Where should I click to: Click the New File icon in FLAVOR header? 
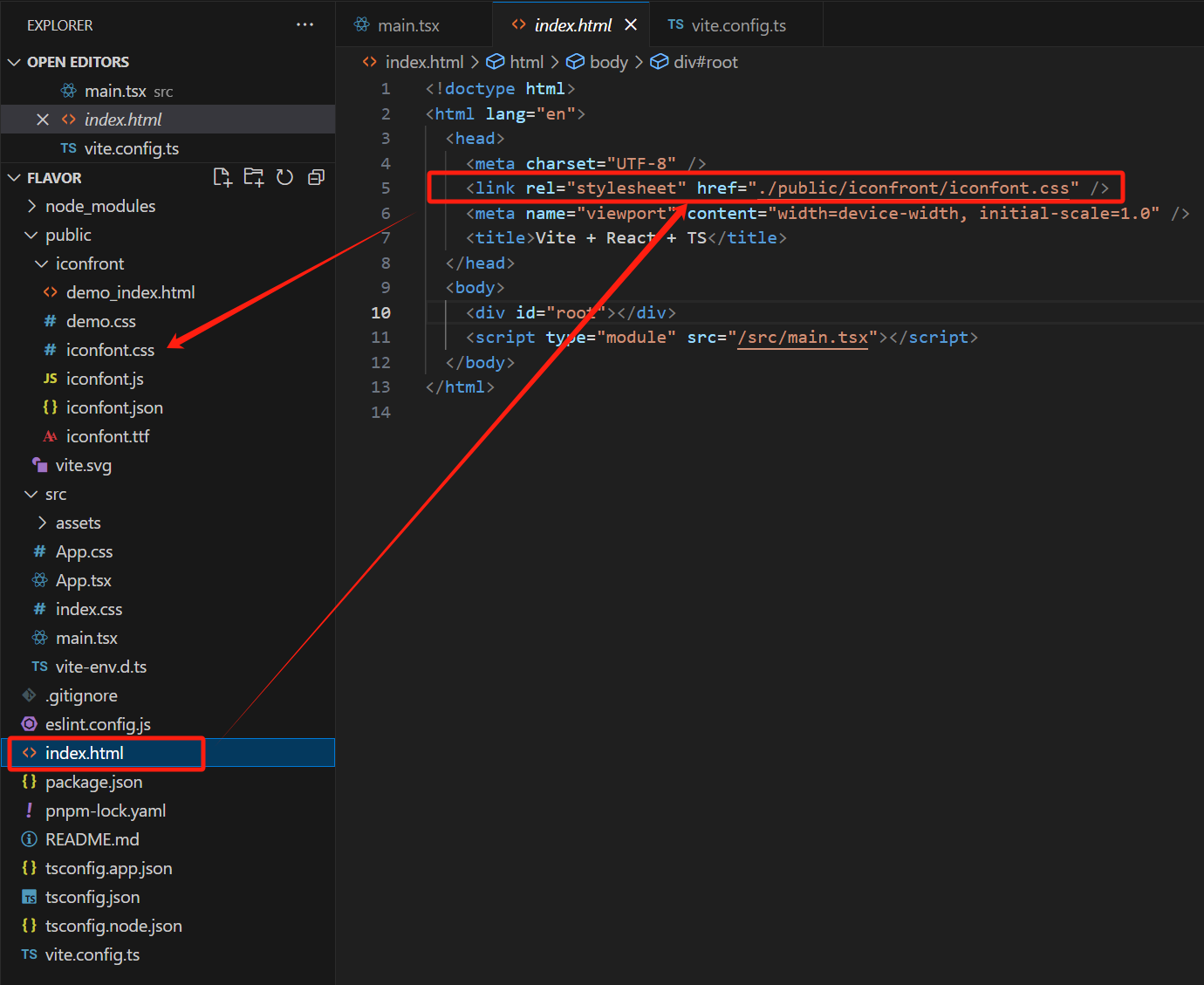pos(222,177)
